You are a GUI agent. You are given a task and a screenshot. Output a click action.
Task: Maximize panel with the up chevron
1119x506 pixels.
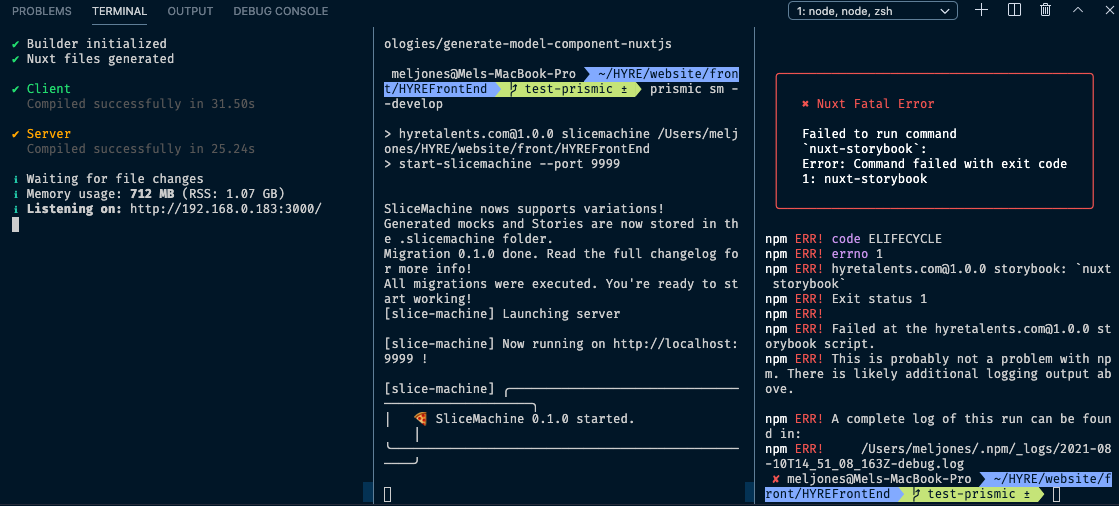click(1078, 10)
